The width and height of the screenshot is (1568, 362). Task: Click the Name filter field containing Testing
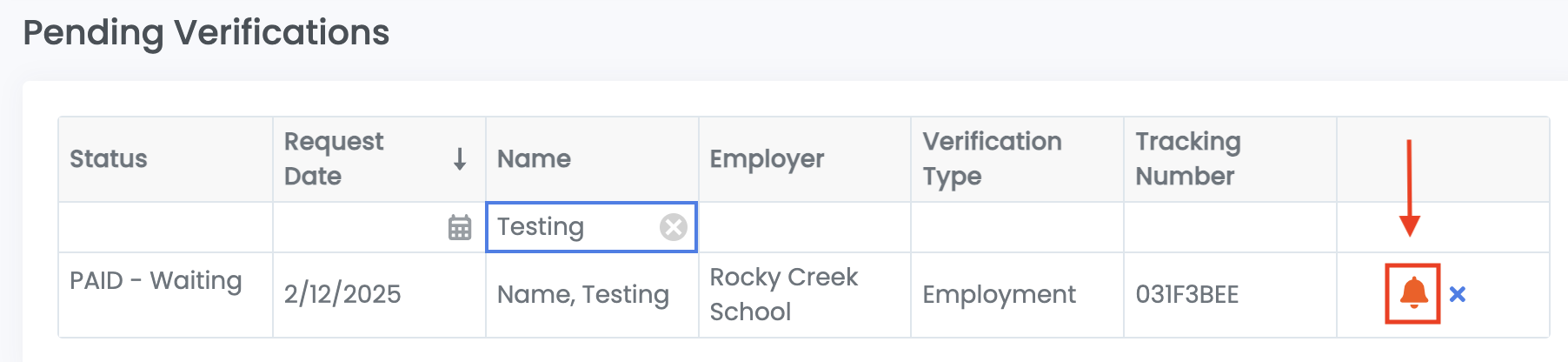click(574, 227)
